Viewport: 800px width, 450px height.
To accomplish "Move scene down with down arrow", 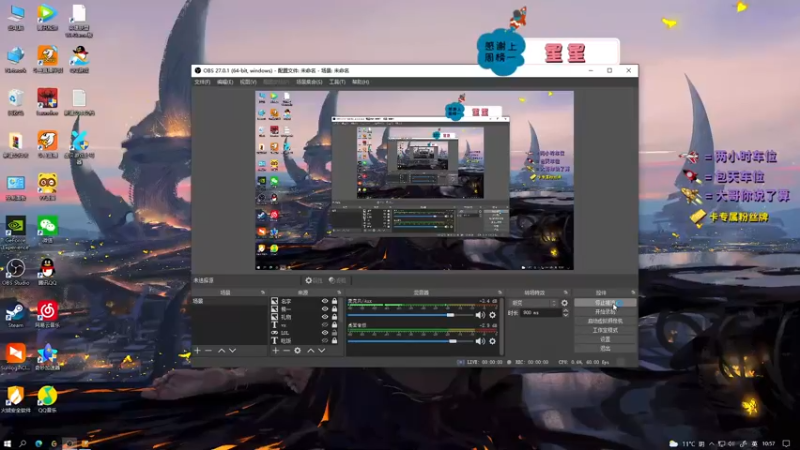I will pyautogui.click(x=233, y=351).
